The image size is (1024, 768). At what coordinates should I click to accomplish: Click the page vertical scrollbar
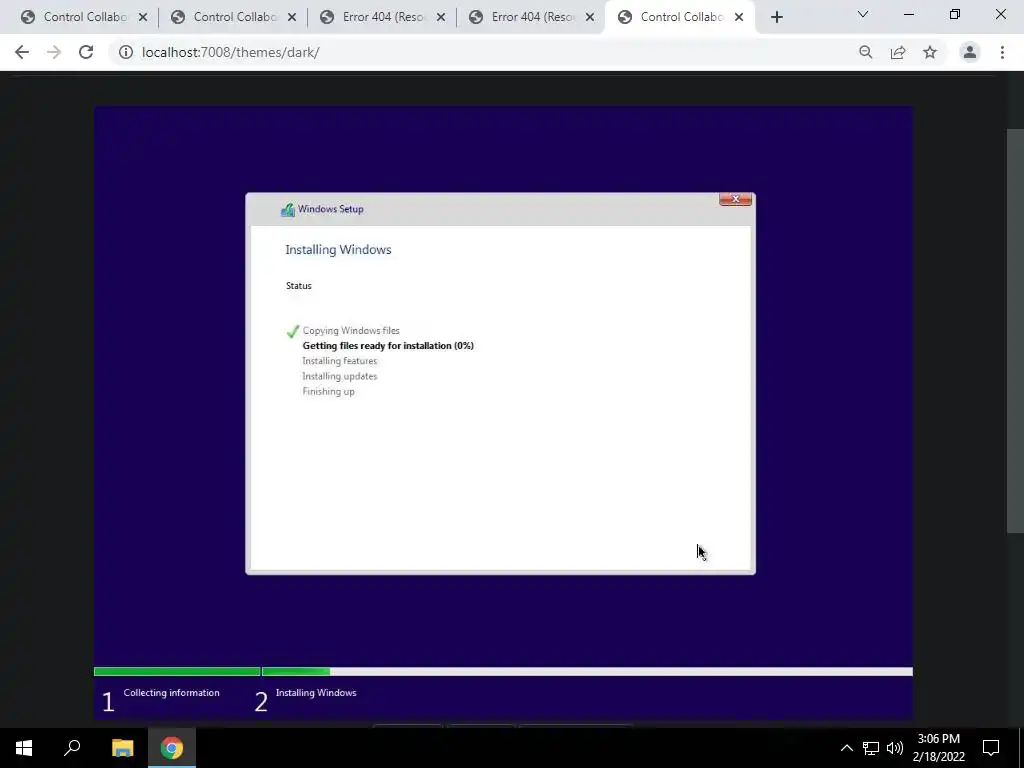pos(1015,330)
